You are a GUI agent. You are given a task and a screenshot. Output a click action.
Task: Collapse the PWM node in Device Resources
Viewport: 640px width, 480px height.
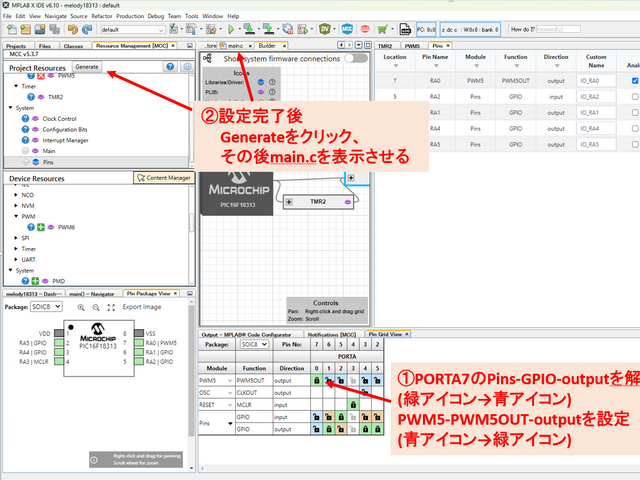[16, 216]
